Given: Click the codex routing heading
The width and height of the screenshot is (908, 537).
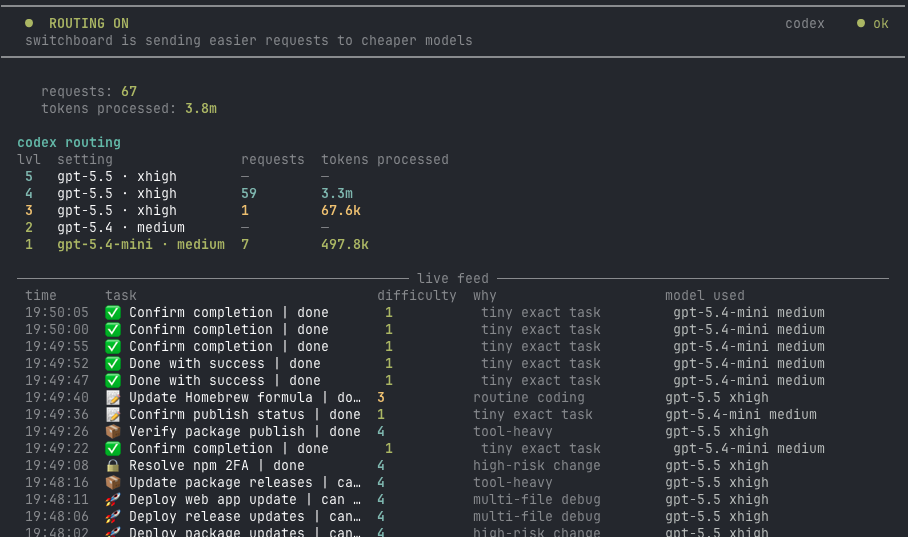Looking at the screenshot, I should (69, 143).
